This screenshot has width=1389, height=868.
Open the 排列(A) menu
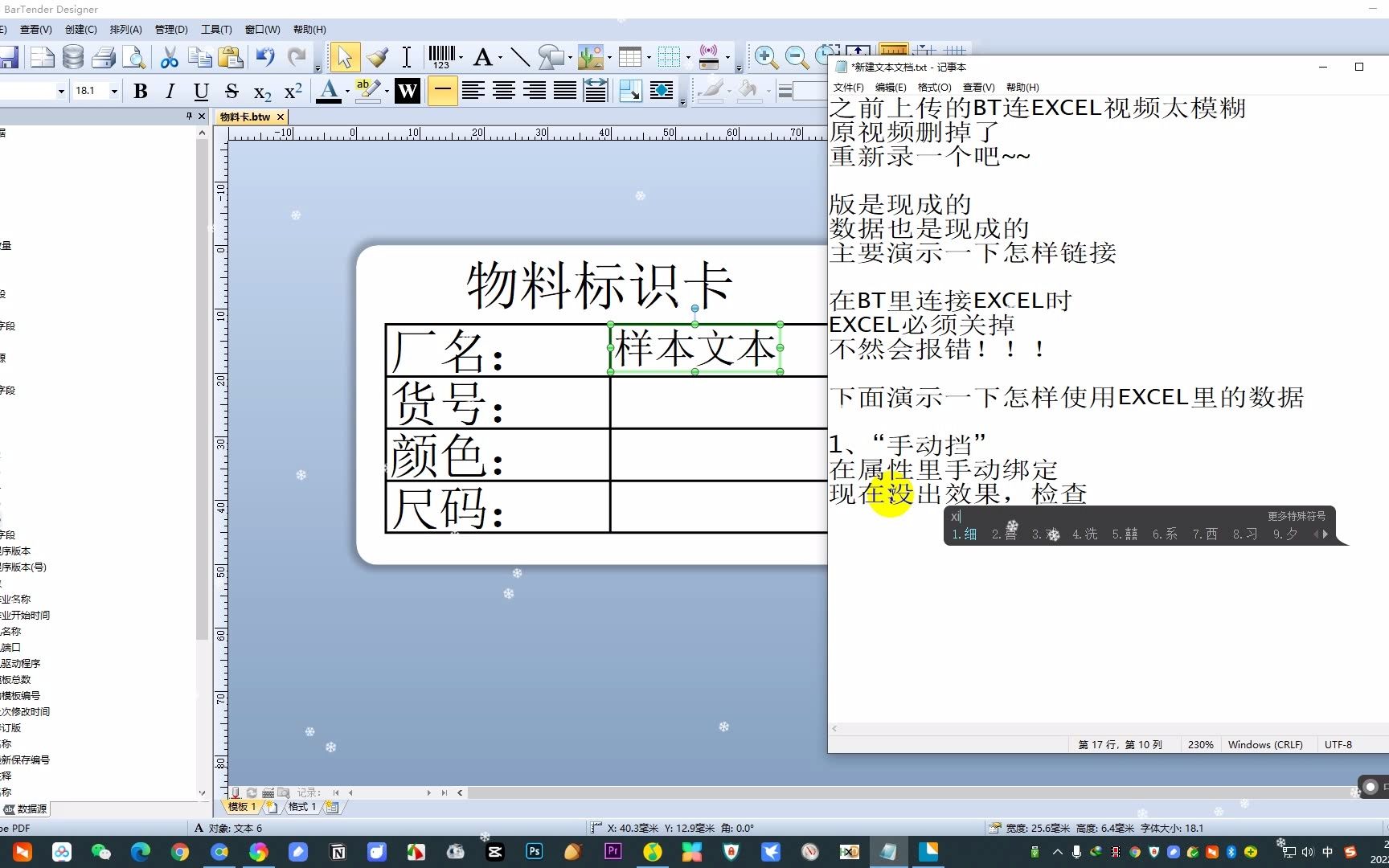(x=125, y=30)
